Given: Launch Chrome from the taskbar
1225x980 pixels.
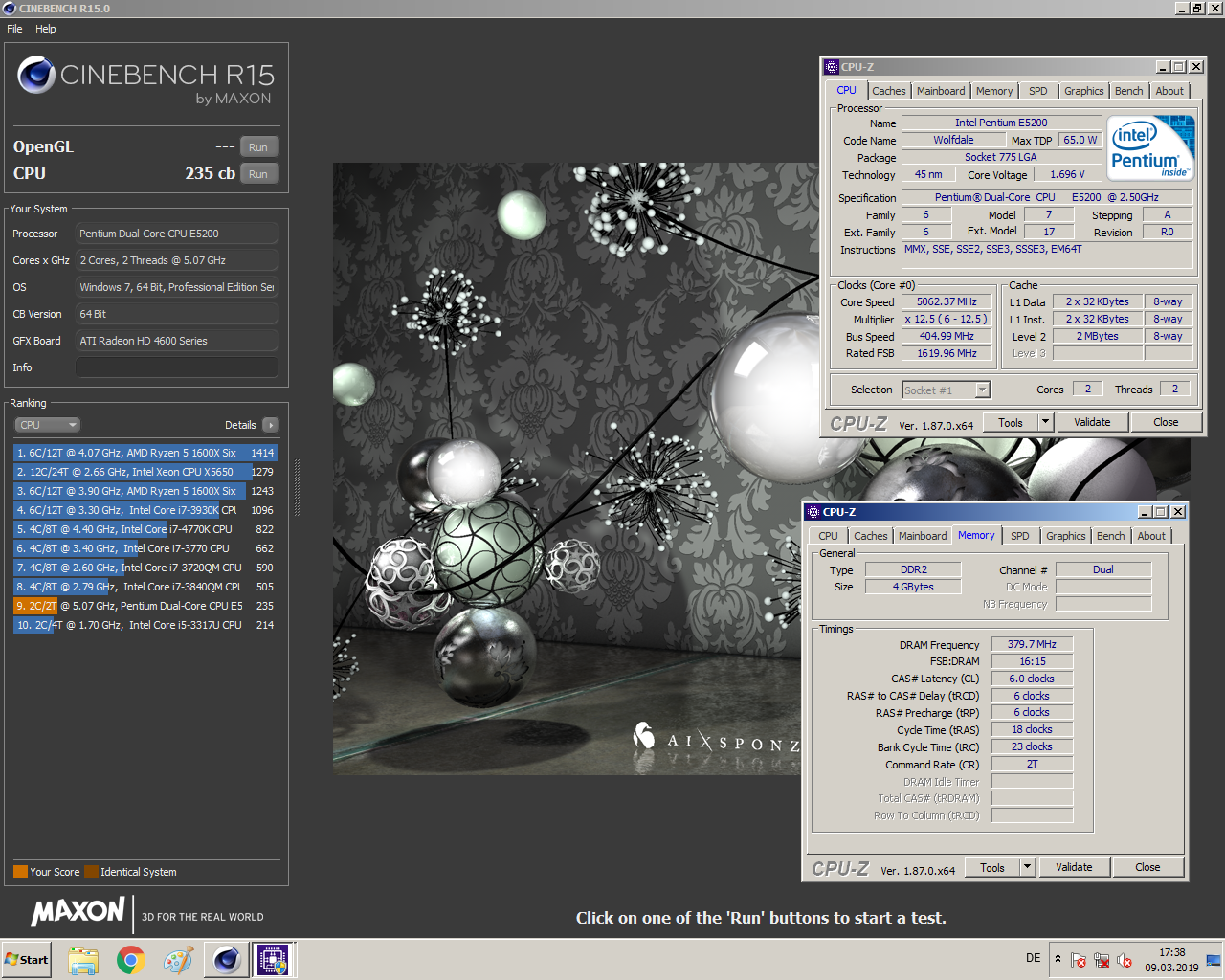Looking at the screenshot, I should (131, 960).
